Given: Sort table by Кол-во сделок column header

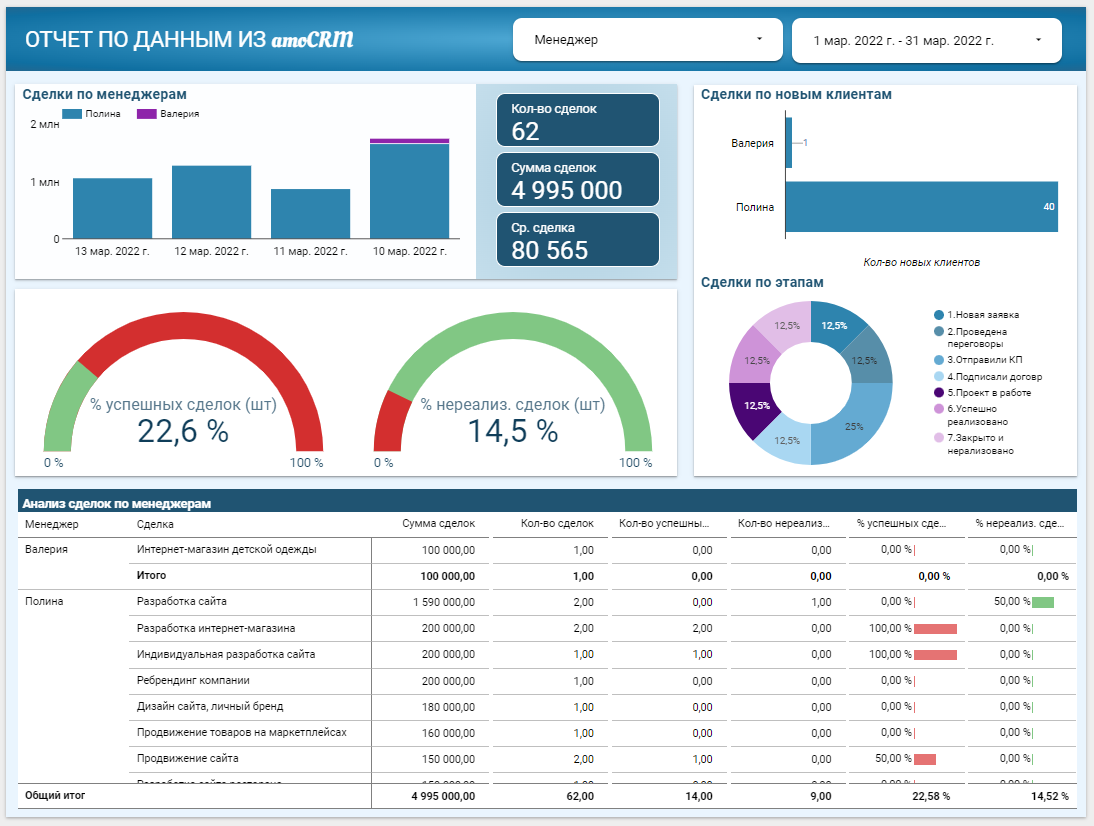Looking at the screenshot, I should [x=557, y=523].
